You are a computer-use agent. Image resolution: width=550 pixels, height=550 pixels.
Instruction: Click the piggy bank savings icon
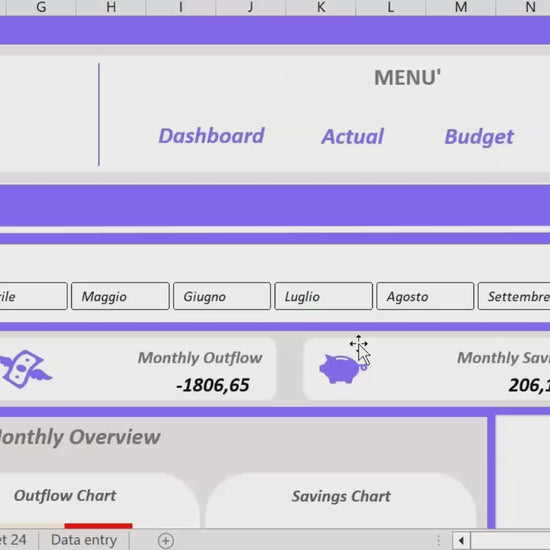tap(342, 369)
